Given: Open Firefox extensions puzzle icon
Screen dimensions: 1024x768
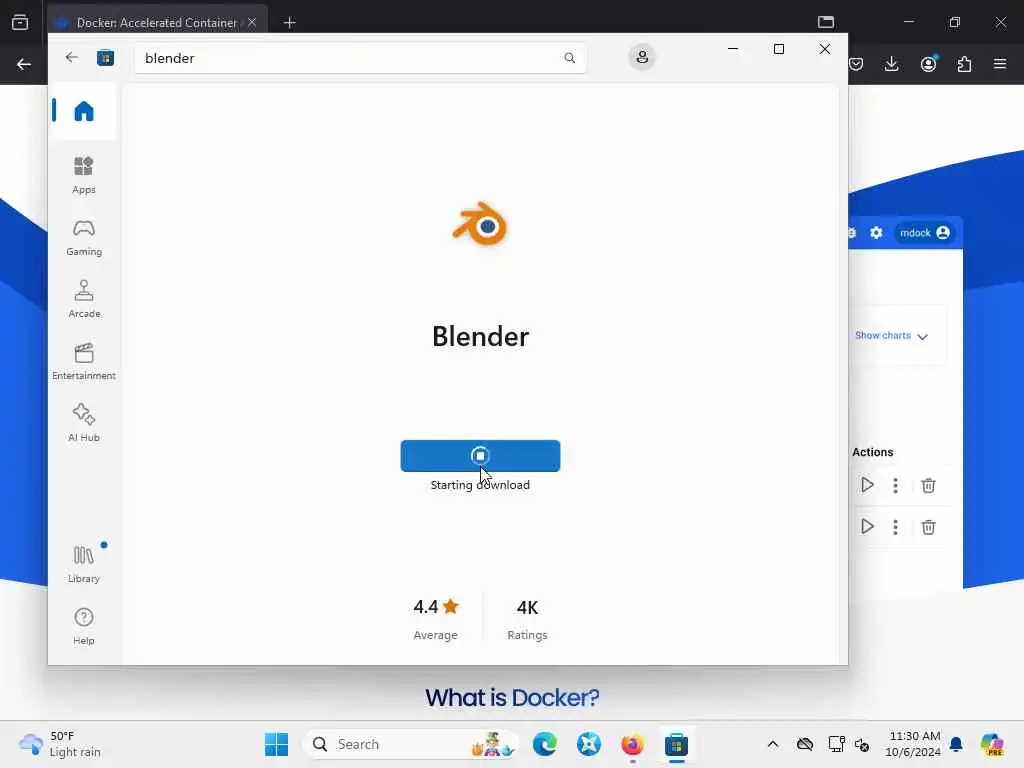Looking at the screenshot, I should pos(964,64).
